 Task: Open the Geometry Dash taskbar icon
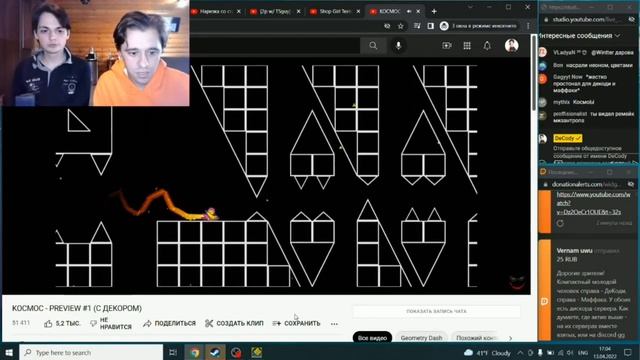256,352
